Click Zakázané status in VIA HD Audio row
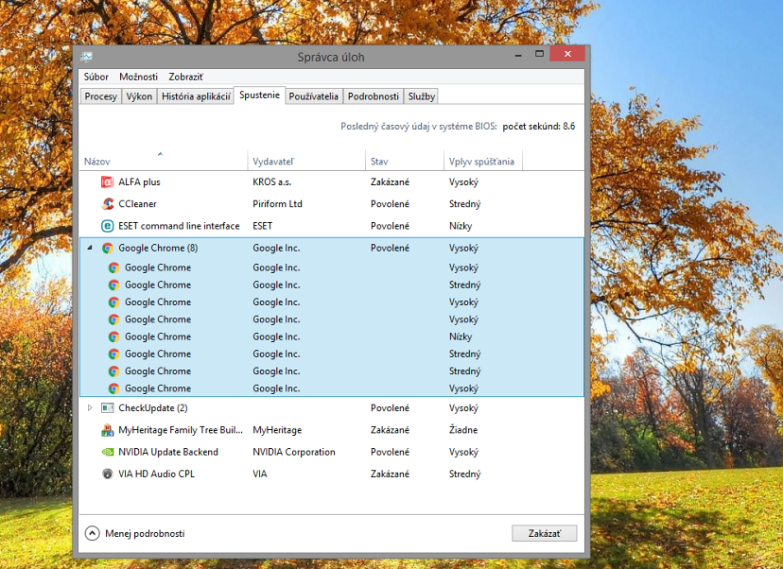 click(x=390, y=474)
